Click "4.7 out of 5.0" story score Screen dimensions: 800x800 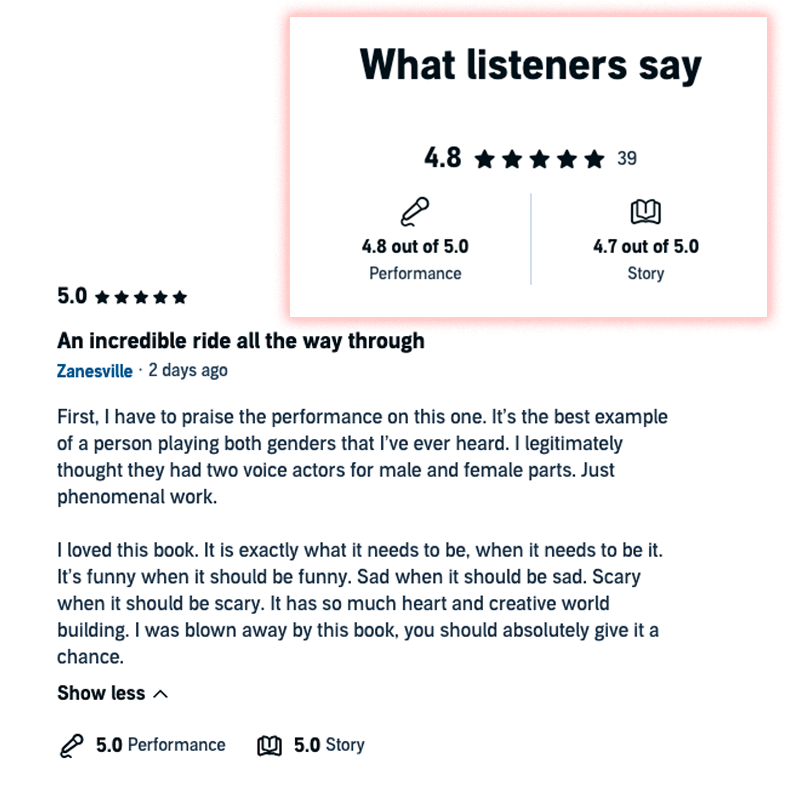645,246
